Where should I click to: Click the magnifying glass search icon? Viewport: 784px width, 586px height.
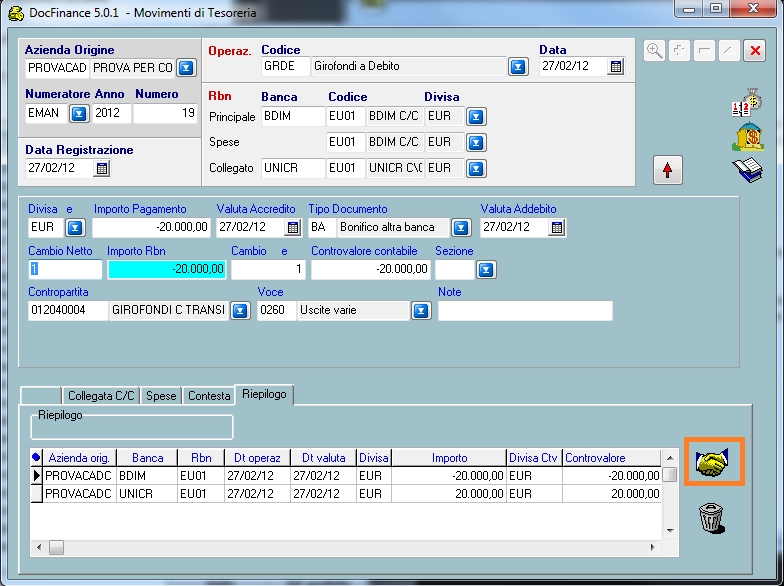click(655, 50)
